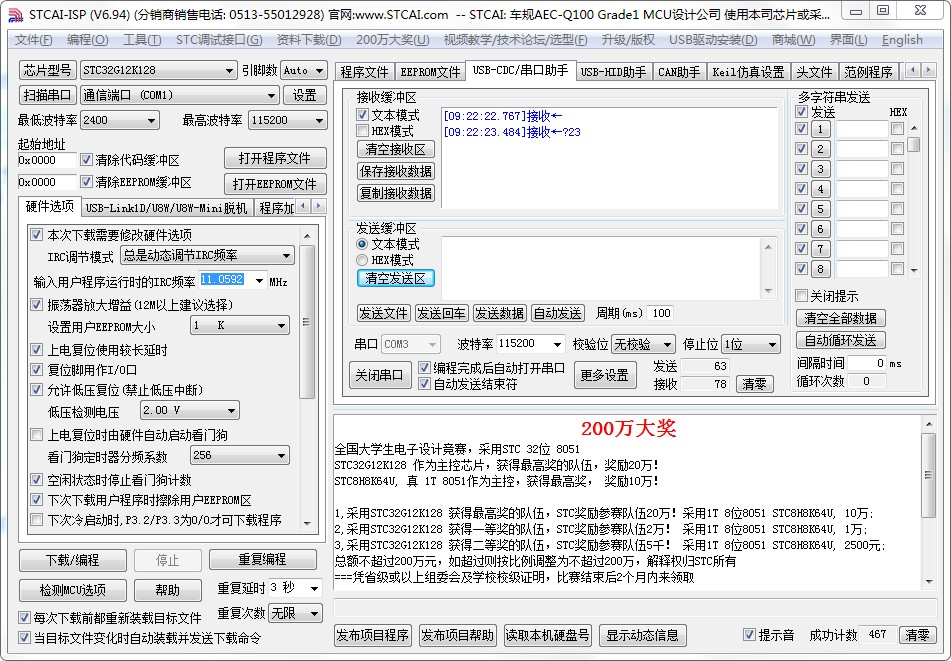This screenshot has width=951, height=661.
Task: Click the 自动循环发送 button
Action: [840, 340]
